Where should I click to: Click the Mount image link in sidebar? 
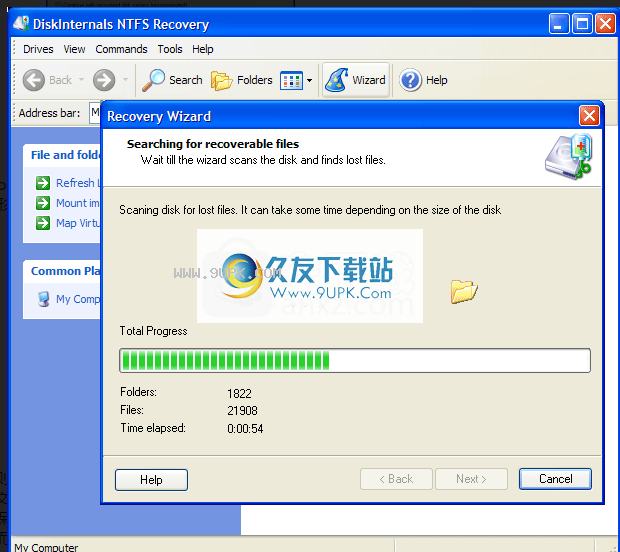click(78, 203)
